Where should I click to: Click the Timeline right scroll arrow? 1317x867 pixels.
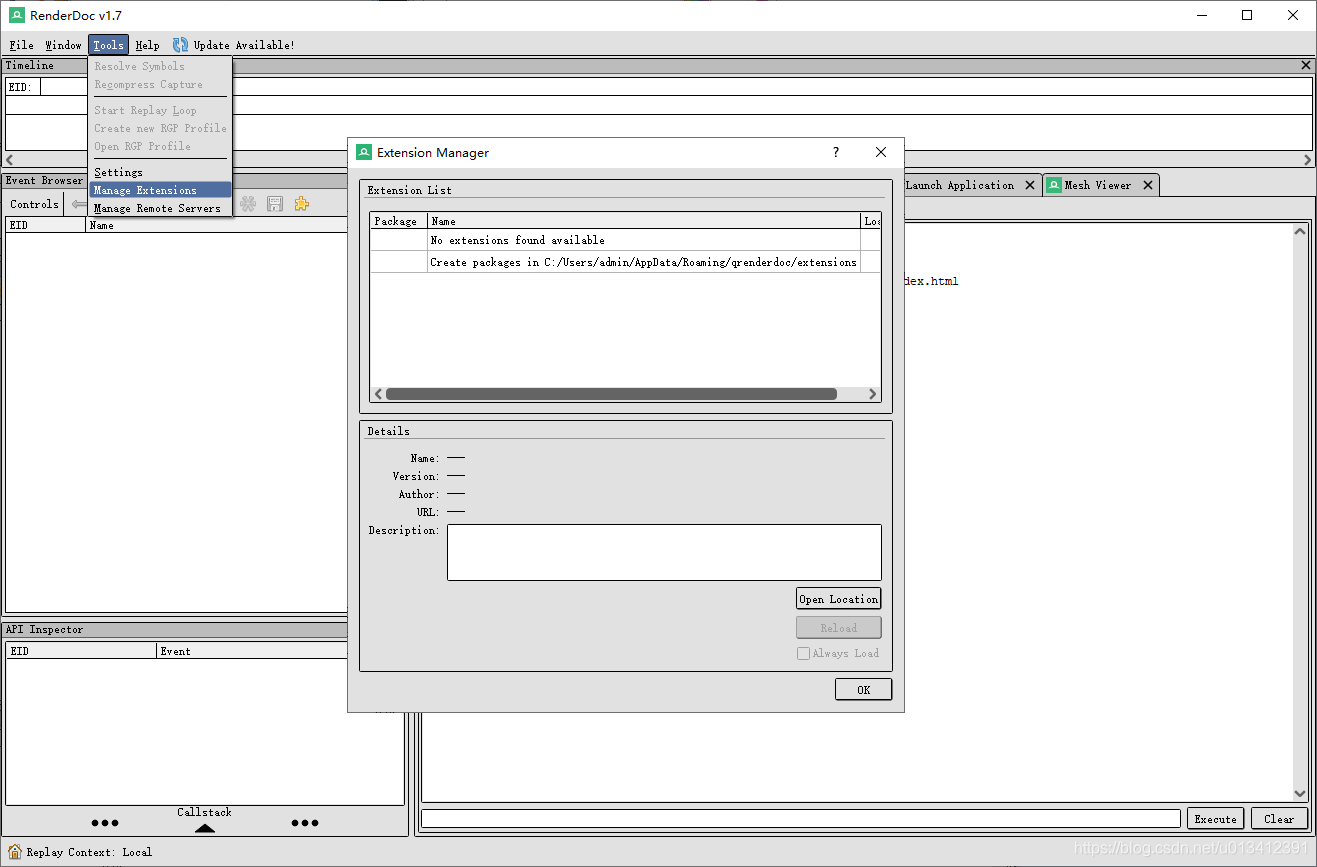pos(1307,160)
